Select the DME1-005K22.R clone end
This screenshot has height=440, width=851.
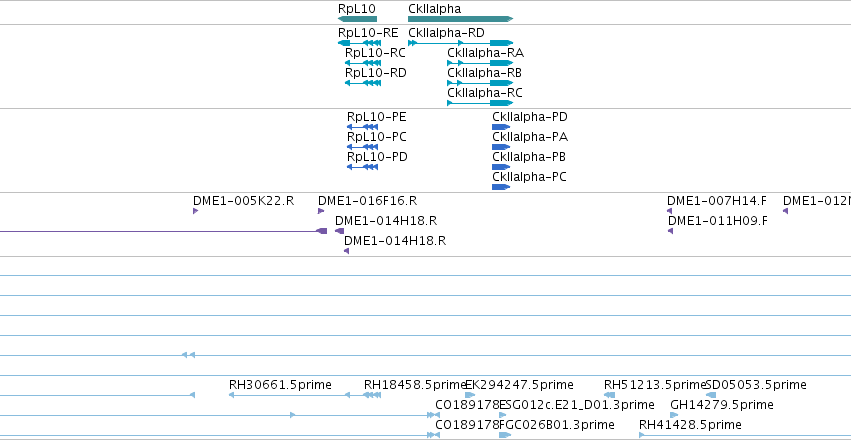coord(195,211)
